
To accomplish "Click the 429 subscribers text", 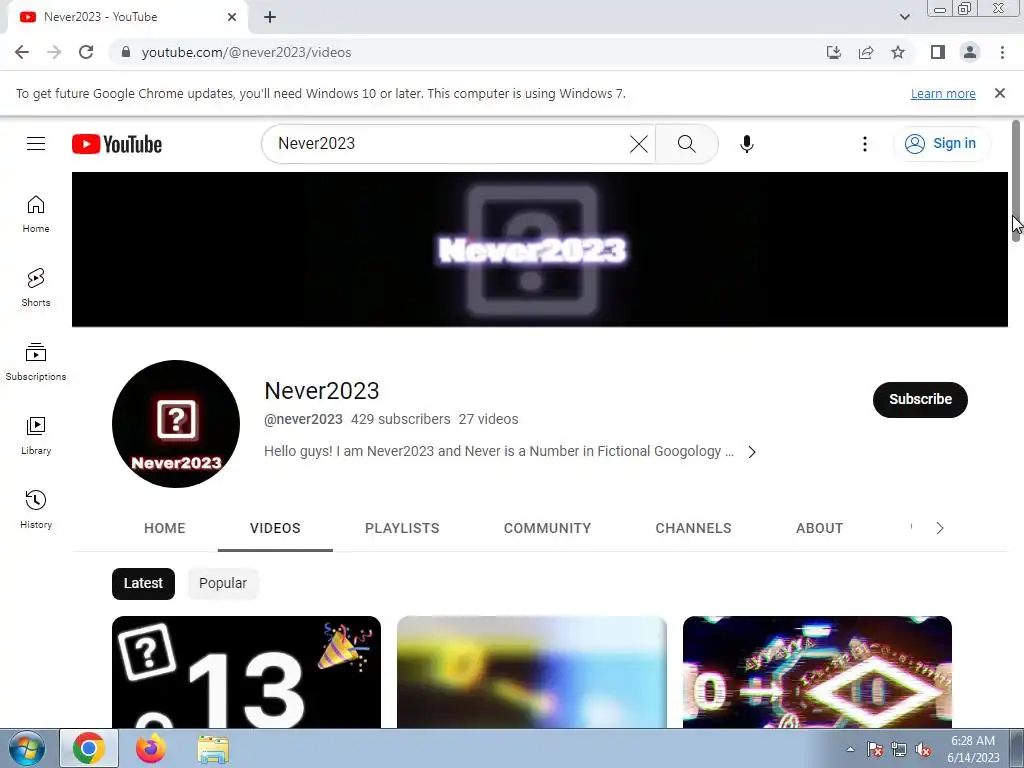I will pos(400,419).
